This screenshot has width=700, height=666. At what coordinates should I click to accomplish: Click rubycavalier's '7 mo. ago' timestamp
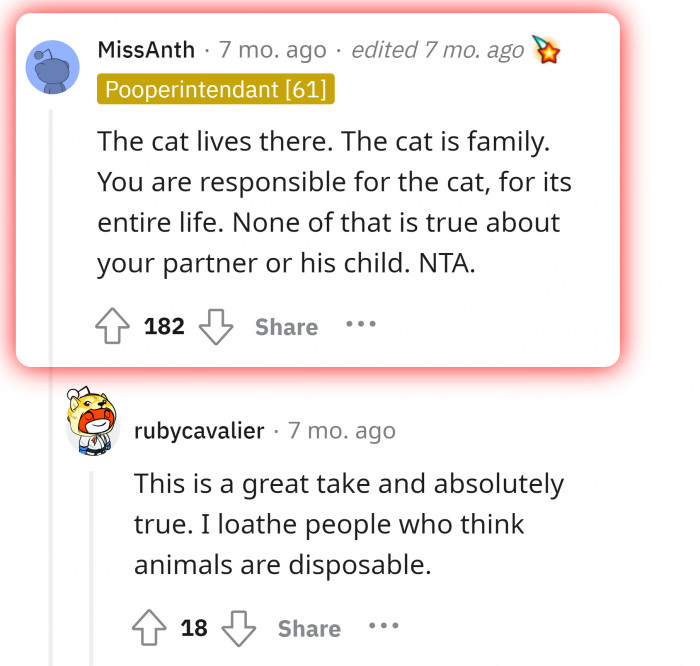[x=342, y=431]
